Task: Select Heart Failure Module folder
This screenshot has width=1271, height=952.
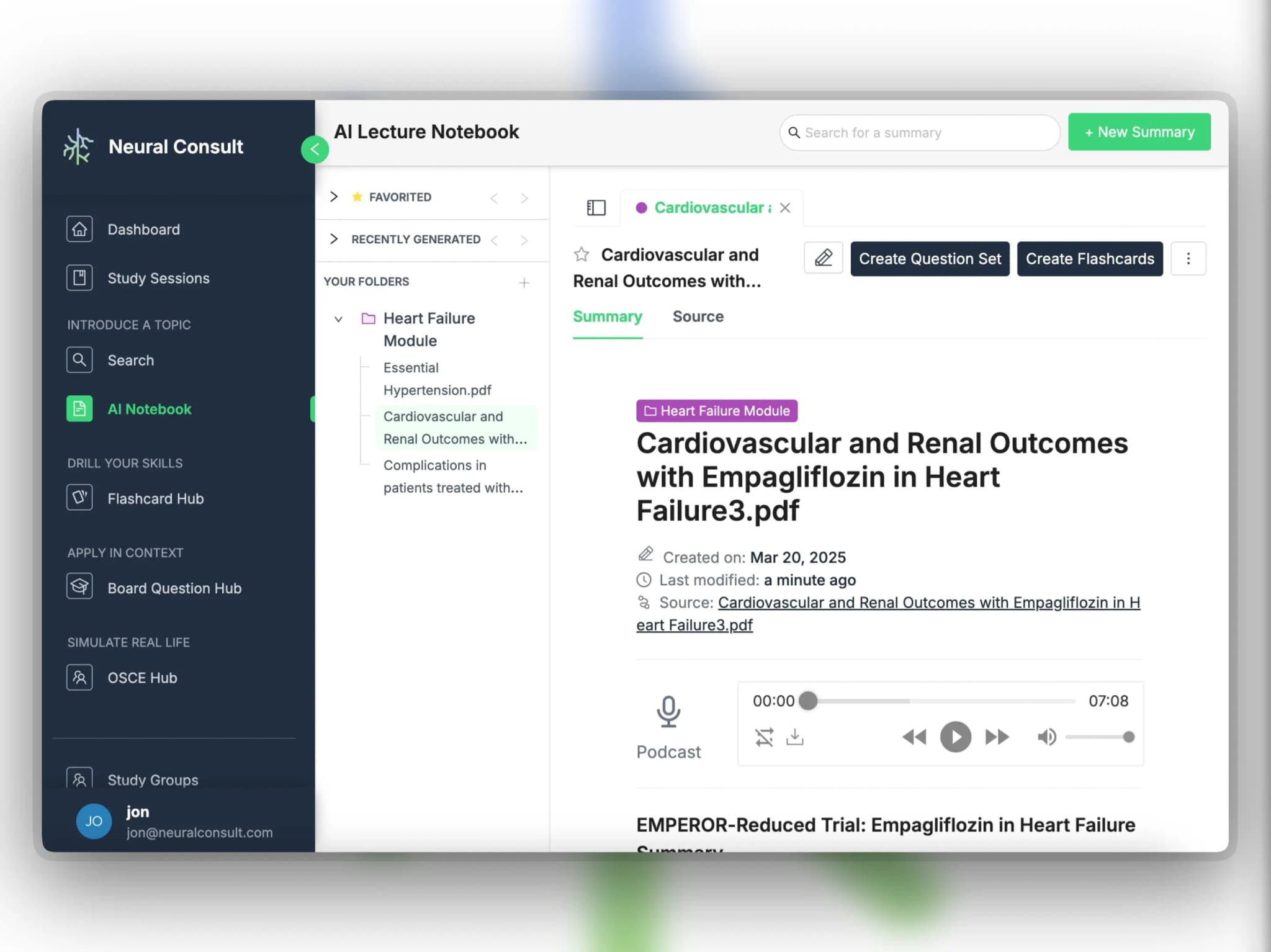Action: 429,330
